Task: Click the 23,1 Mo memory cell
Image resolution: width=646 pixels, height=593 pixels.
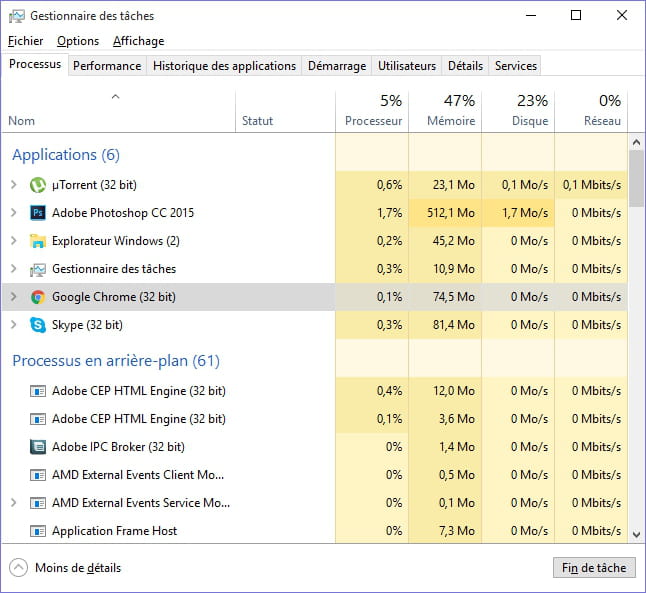Action: tap(445, 185)
